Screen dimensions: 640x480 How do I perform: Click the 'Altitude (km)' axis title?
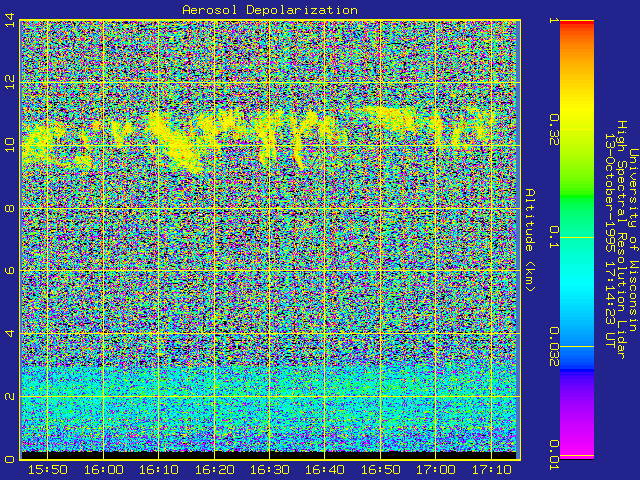[x=529, y=240]
